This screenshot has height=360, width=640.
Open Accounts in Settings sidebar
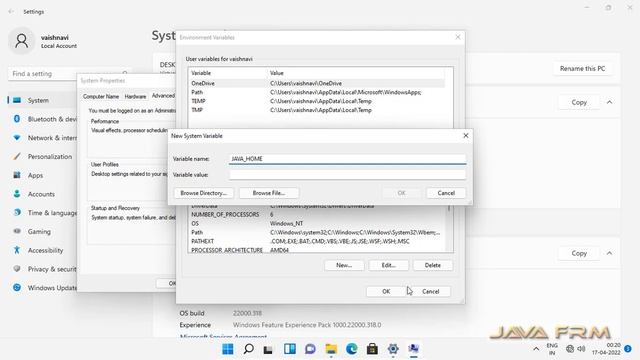point(41,194)
